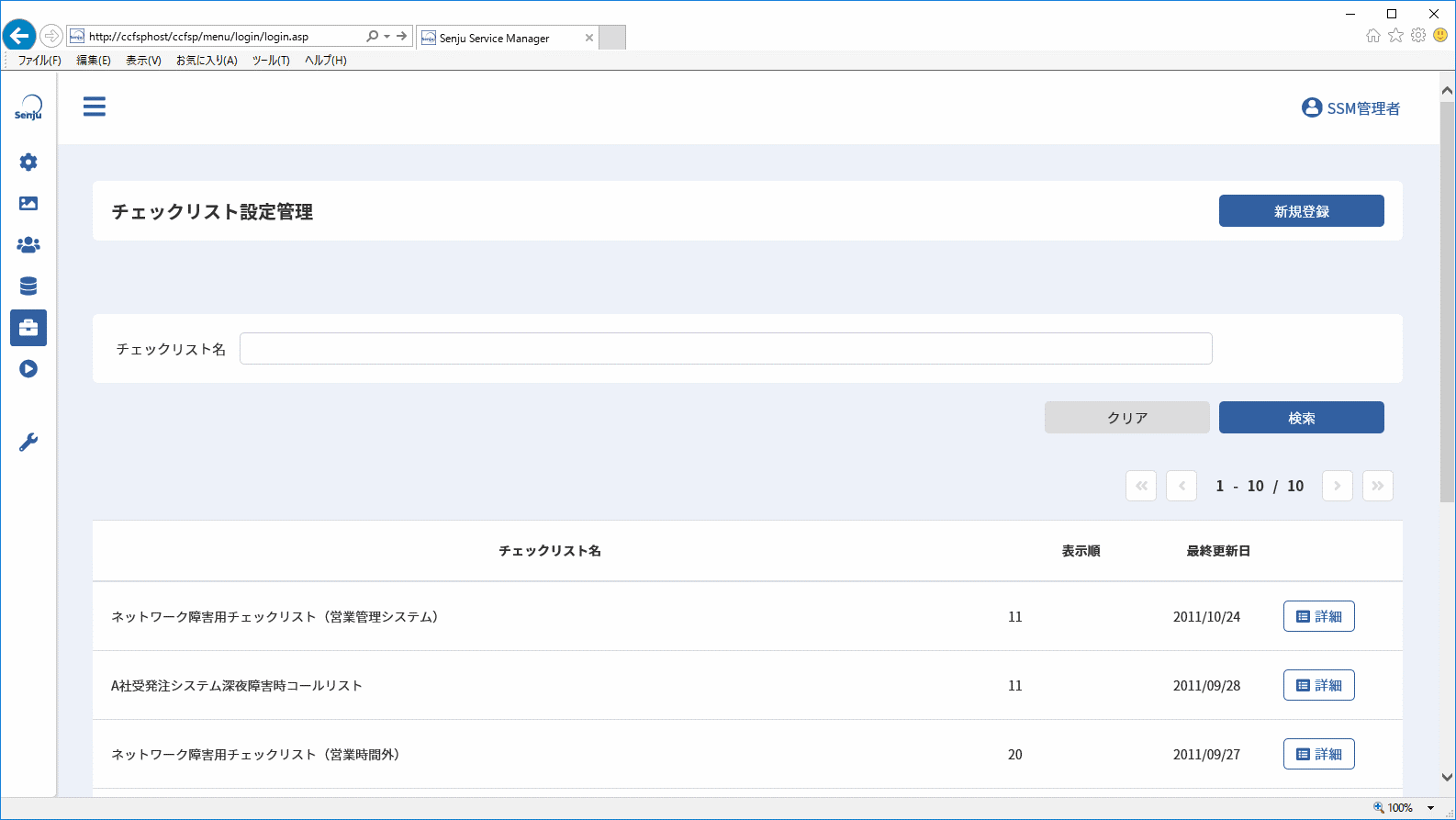Viewport: 1456px width, 820px height.
Task: Select the wrench tools sidebar icon
Action: [28, 443]
